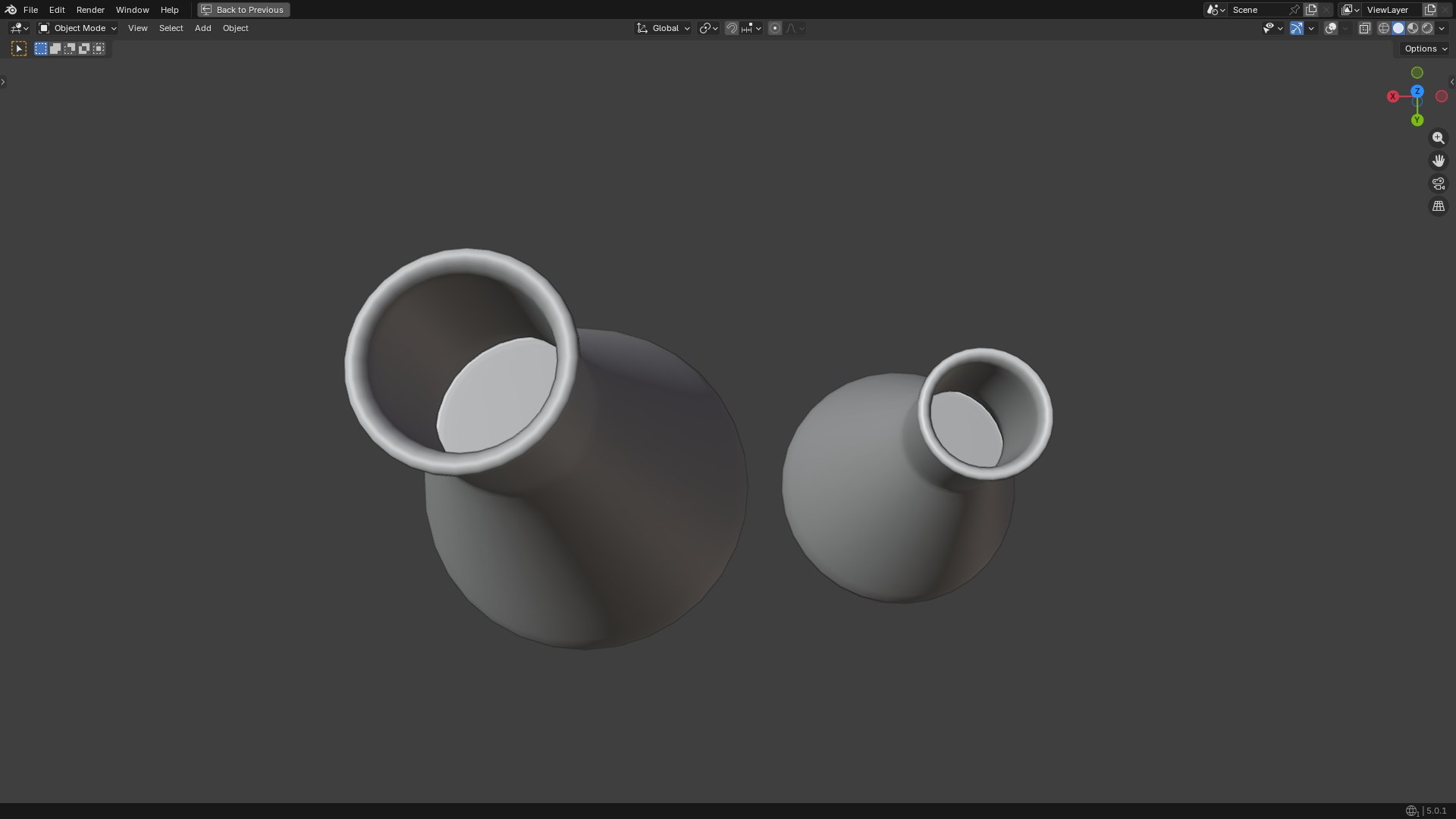Choose Invert selection mode

point(84,49)
